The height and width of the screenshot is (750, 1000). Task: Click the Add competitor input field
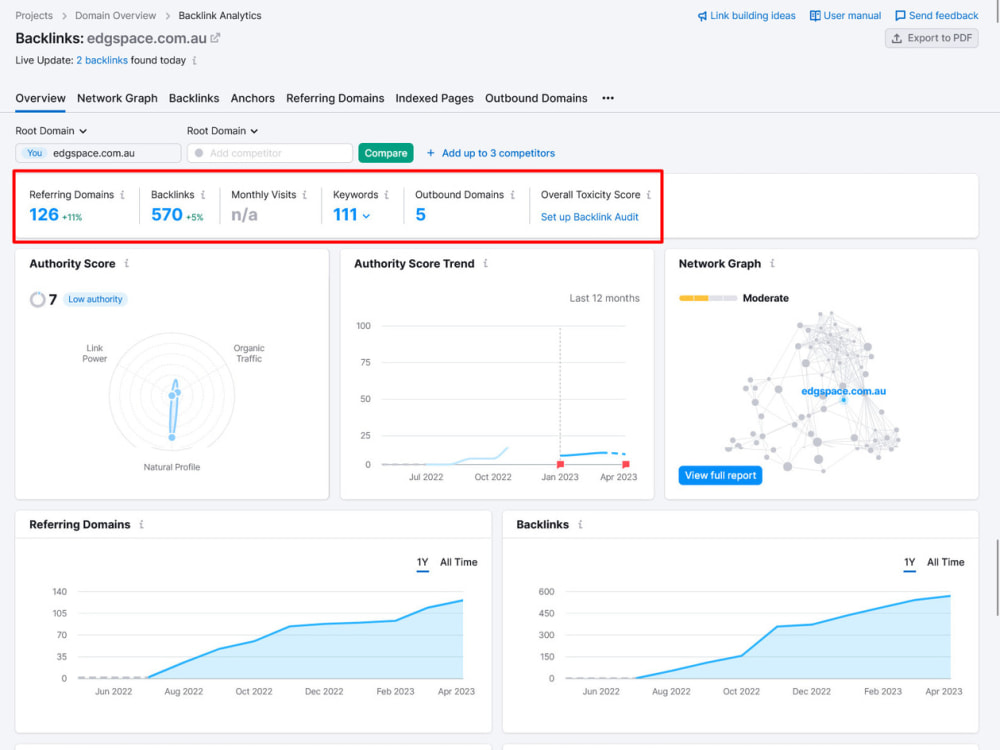point(270,153)
